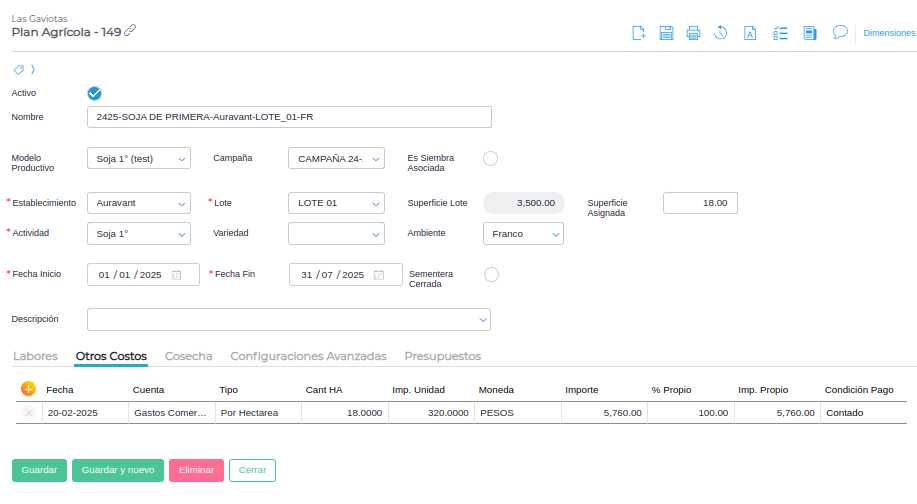The height and width of the screenshot is (504, 917).
Task: Uncheck the Activo checkbox
Action: point(95,93)
